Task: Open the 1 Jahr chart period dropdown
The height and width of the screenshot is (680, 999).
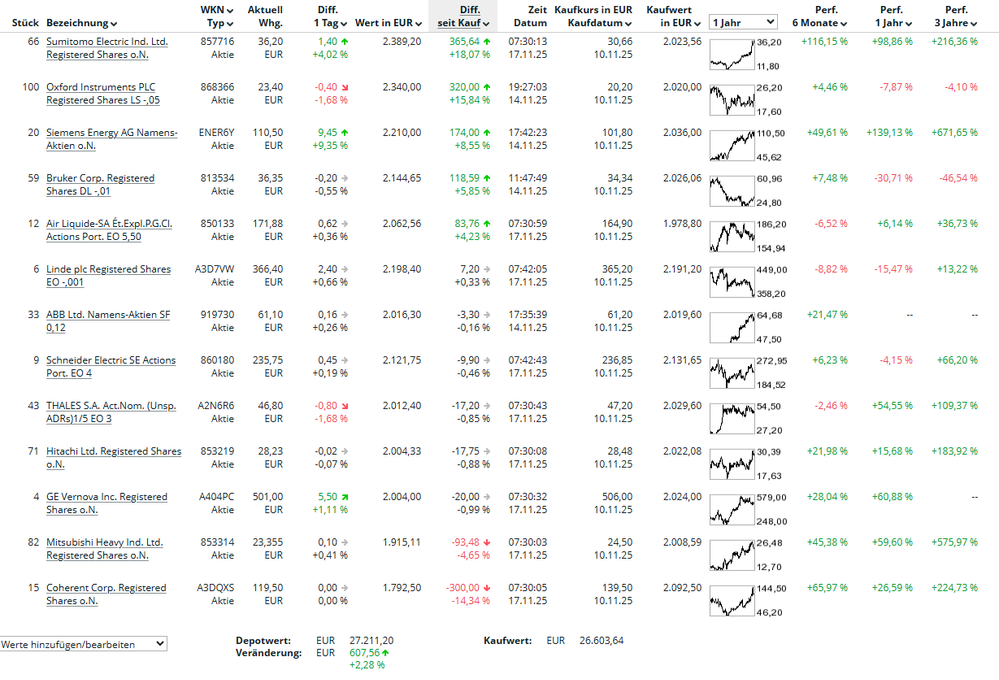Action: click(743, 21)
